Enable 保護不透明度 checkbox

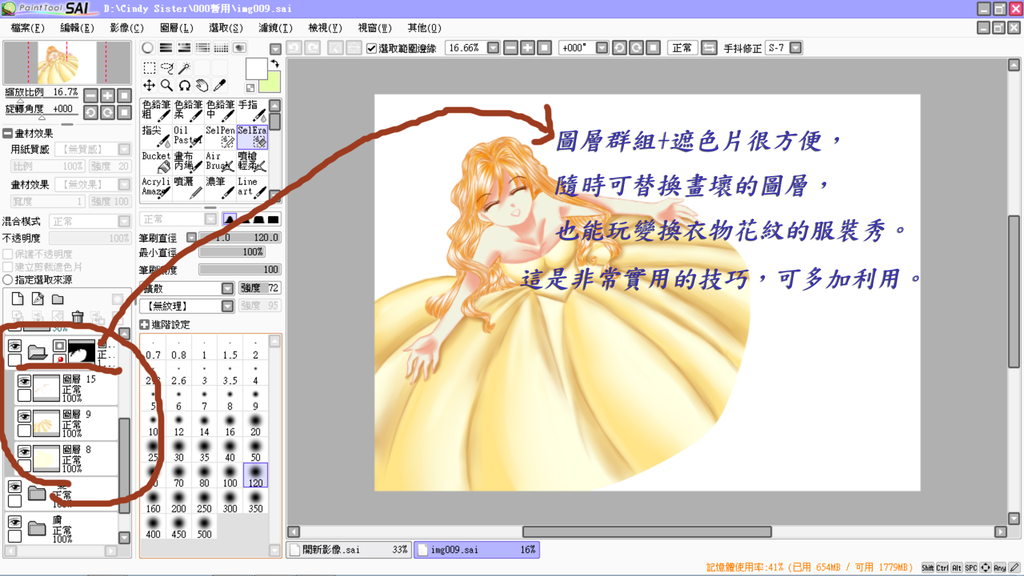pos(8,254)
